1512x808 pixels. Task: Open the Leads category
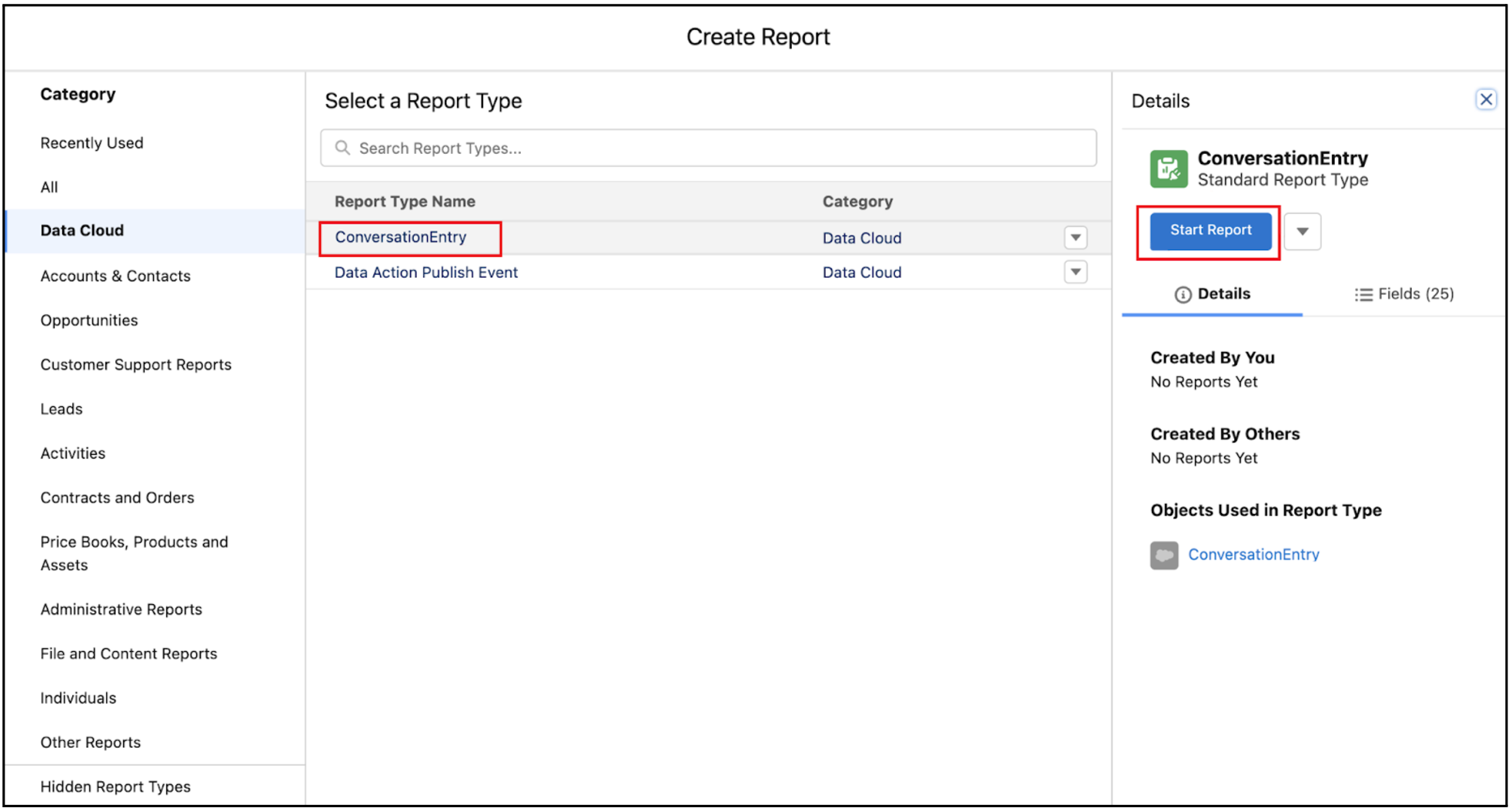click(x=62, y=409)
